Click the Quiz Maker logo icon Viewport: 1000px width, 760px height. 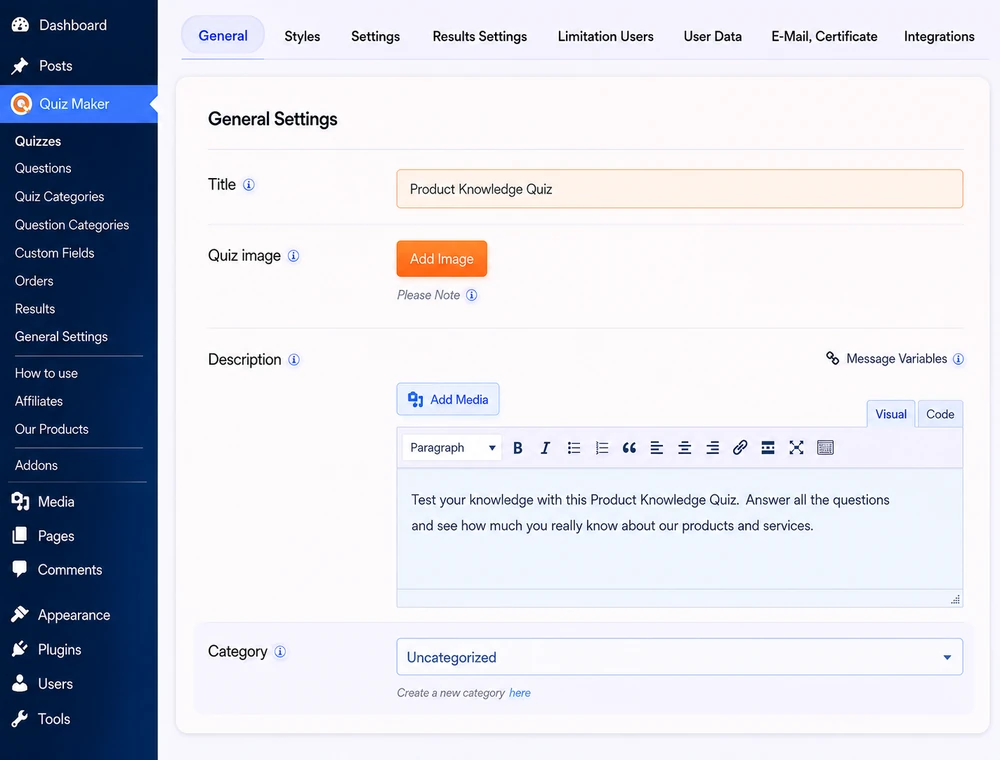click(21, 103)
